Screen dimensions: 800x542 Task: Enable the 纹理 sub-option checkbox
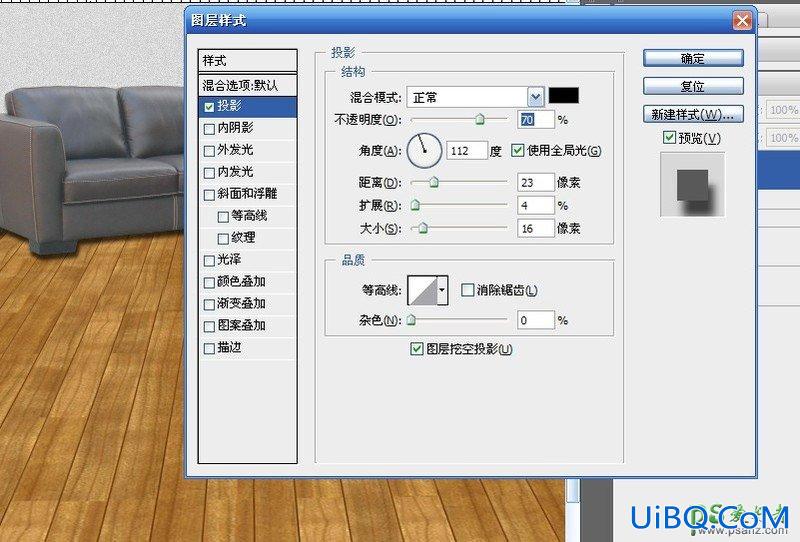click(x=223, y=239)
